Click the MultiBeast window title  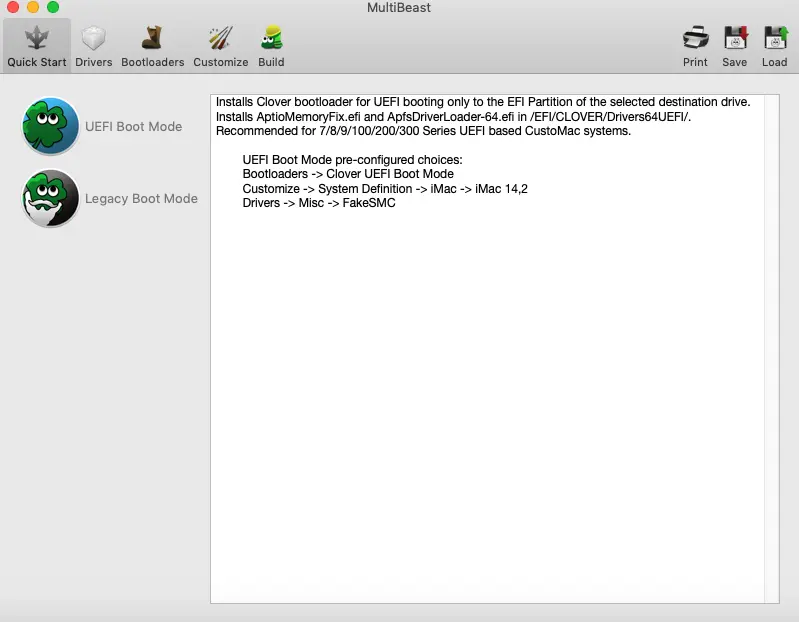click(x=399, y=8)
